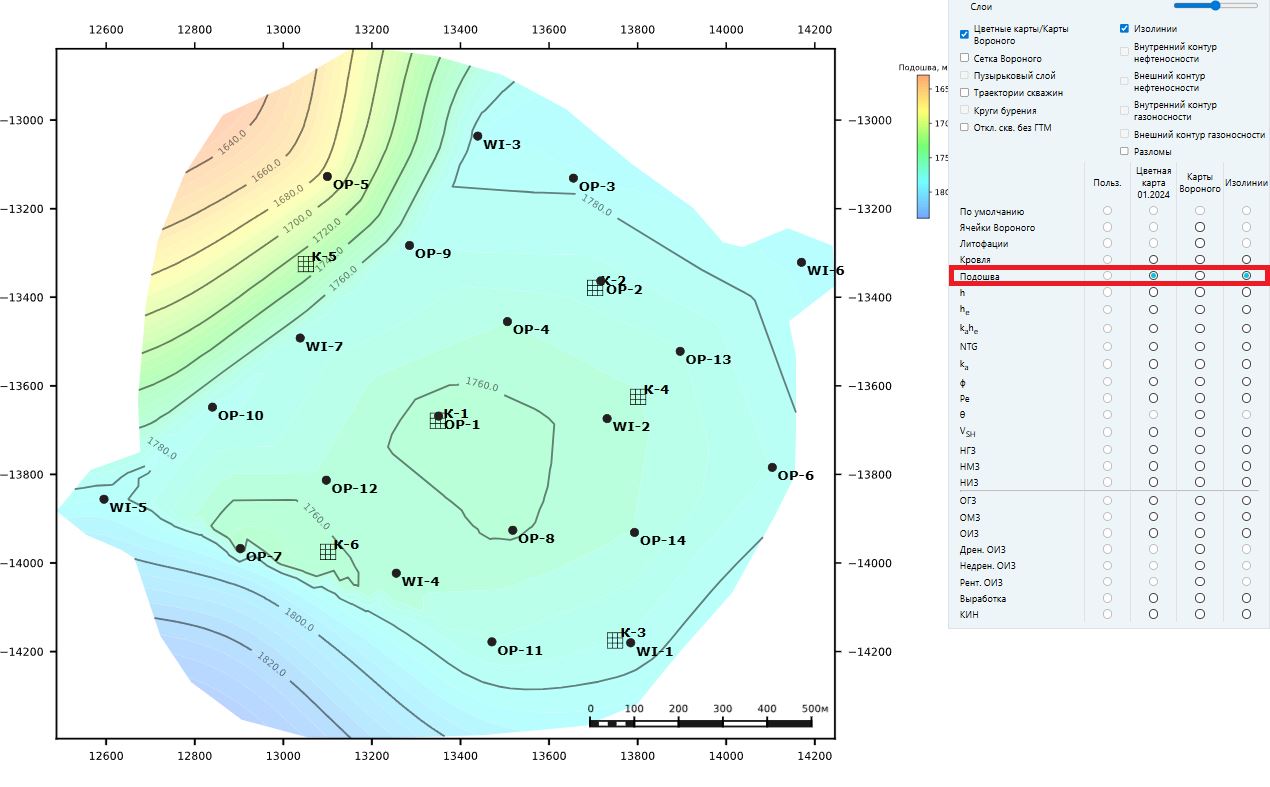Click the WI-3 injection well marker
The image size is (1270, 787).
pos(477,136)
